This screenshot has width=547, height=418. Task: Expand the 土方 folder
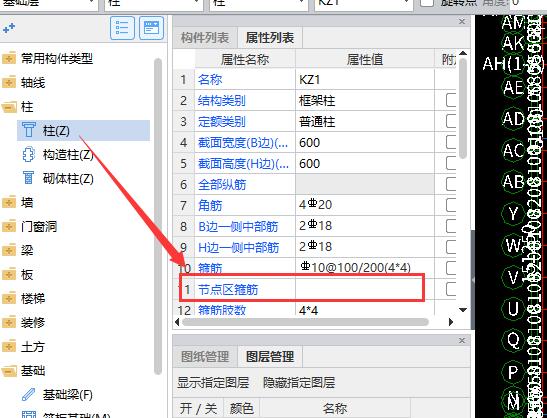[9, 347]
